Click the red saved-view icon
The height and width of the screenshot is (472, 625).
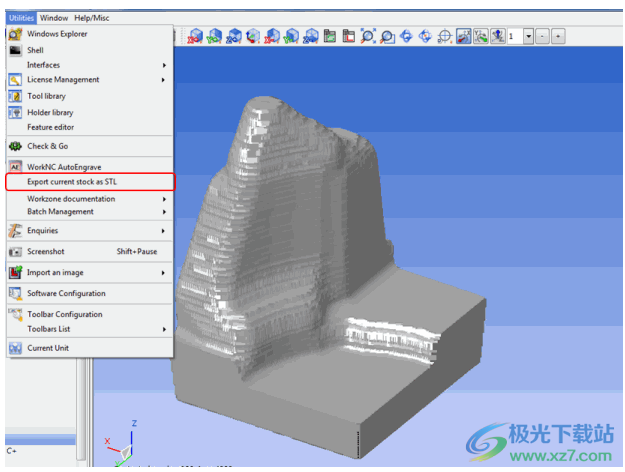[x=349, y=36]
